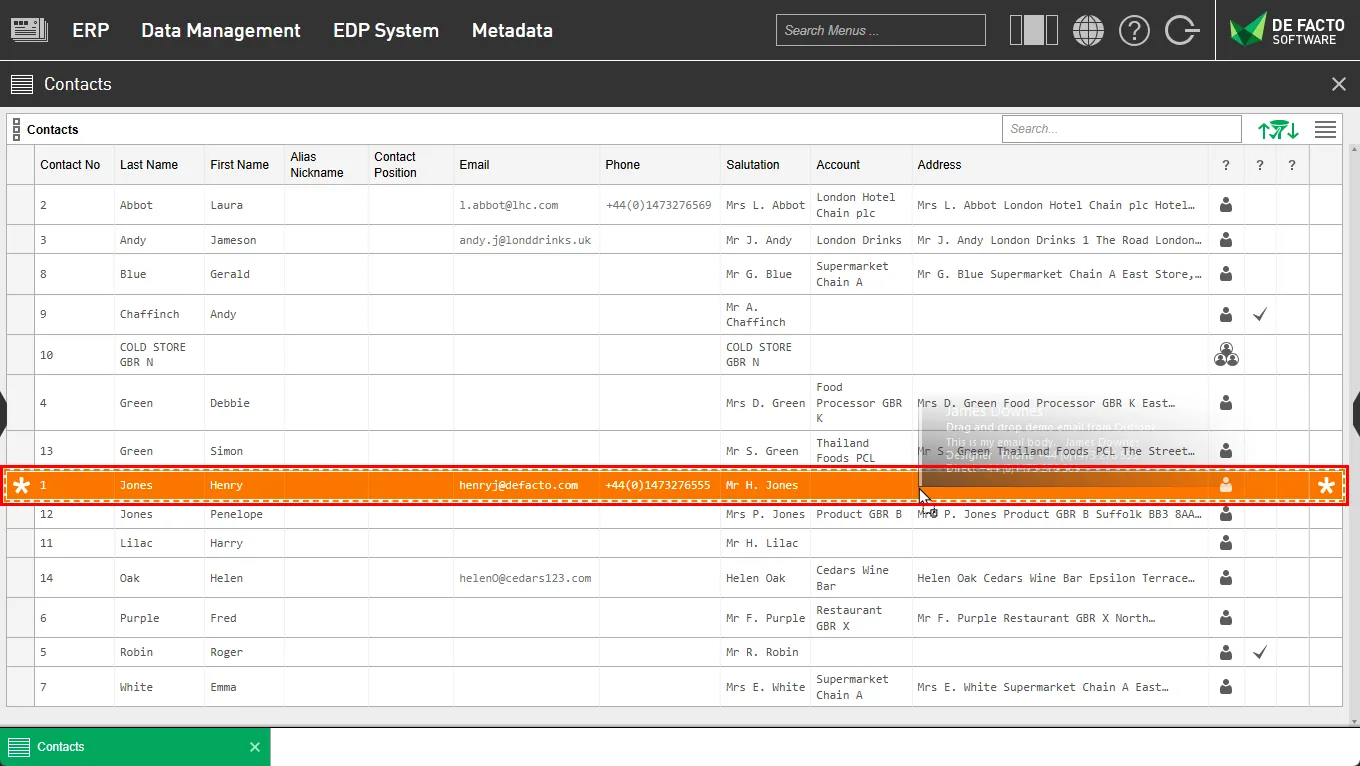Click the green sort and filter icon
The width and height of the screenshot is (1360, 766).
click(1277, 129)
